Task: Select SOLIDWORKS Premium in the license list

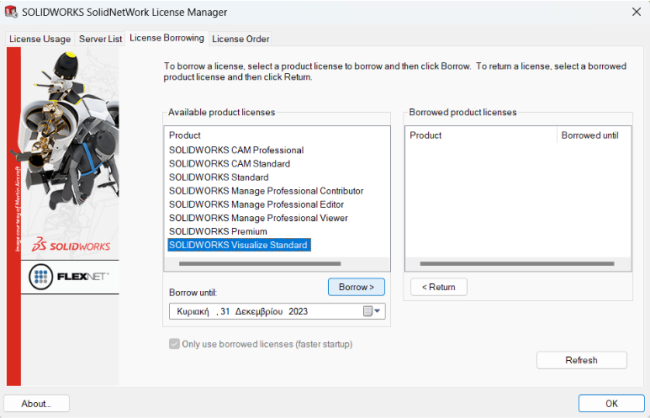Action: pos(217,231)
